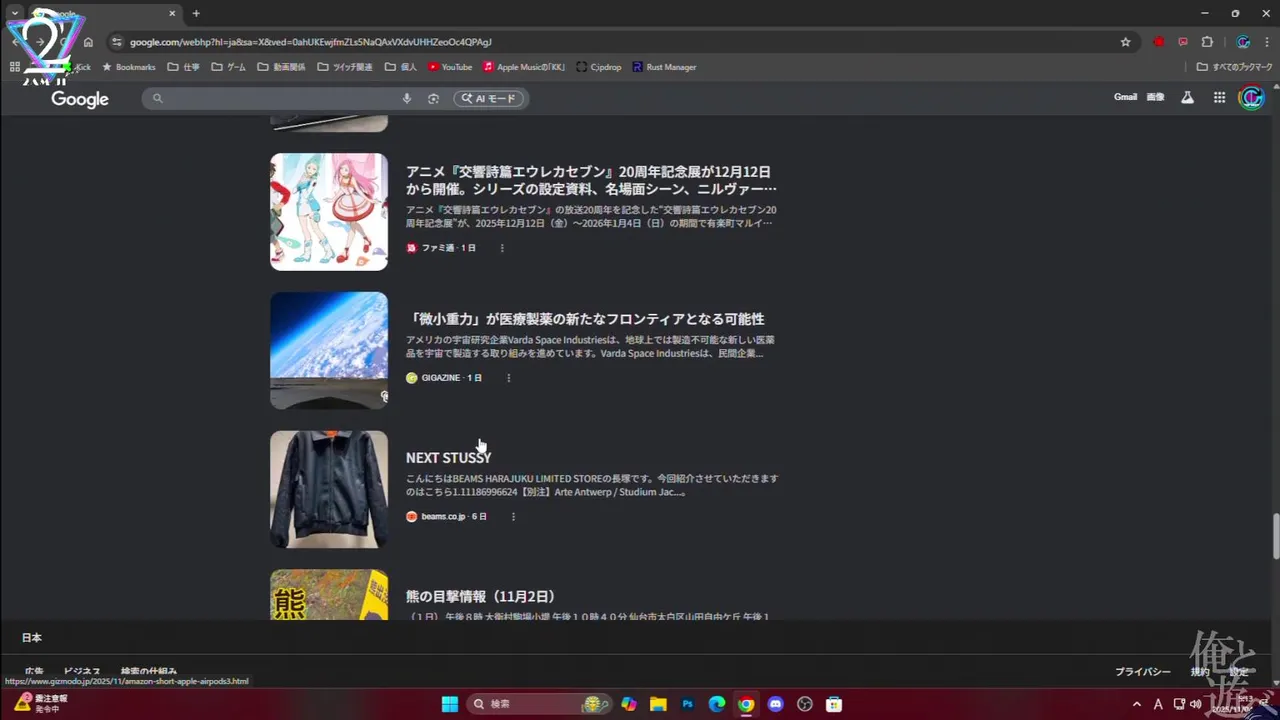Image resolution: width=1280 pixels, height=720 pixels.
Task: Open Google Search Labs flask icon
Action: click(x=1187, y=97)
